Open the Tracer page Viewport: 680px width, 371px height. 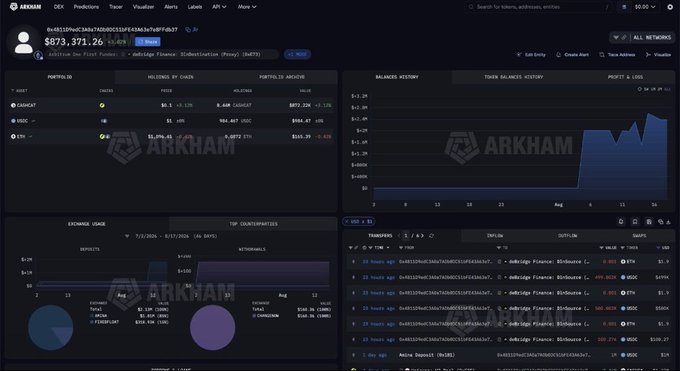coord(116,7)
